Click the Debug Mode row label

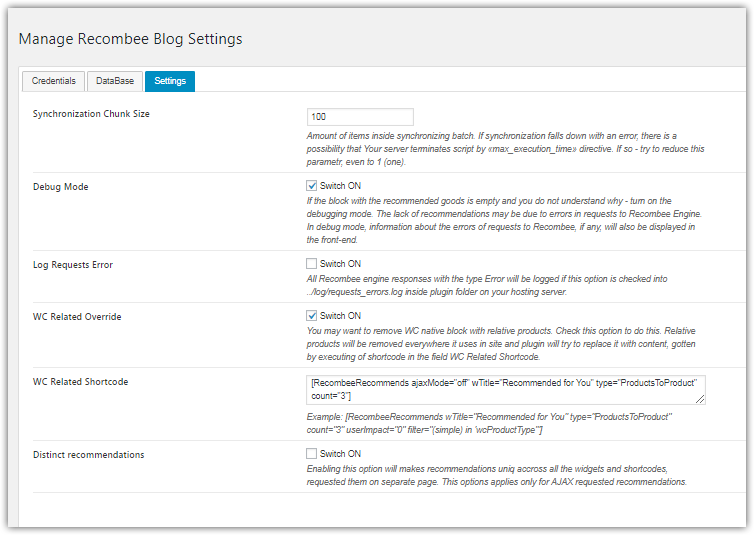61,187
